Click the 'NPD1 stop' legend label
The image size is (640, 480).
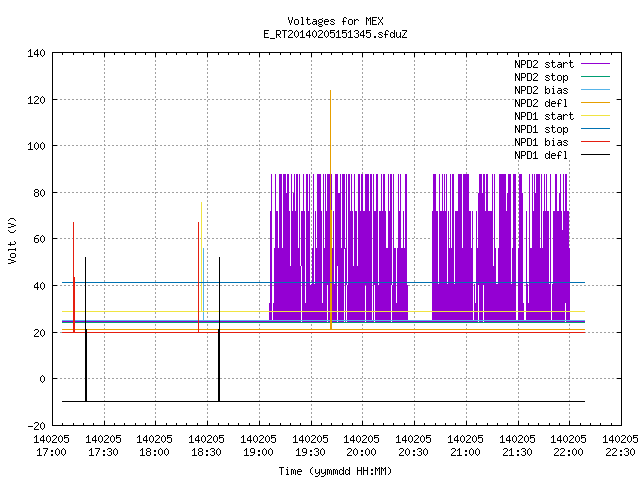(x=541, y=129)
